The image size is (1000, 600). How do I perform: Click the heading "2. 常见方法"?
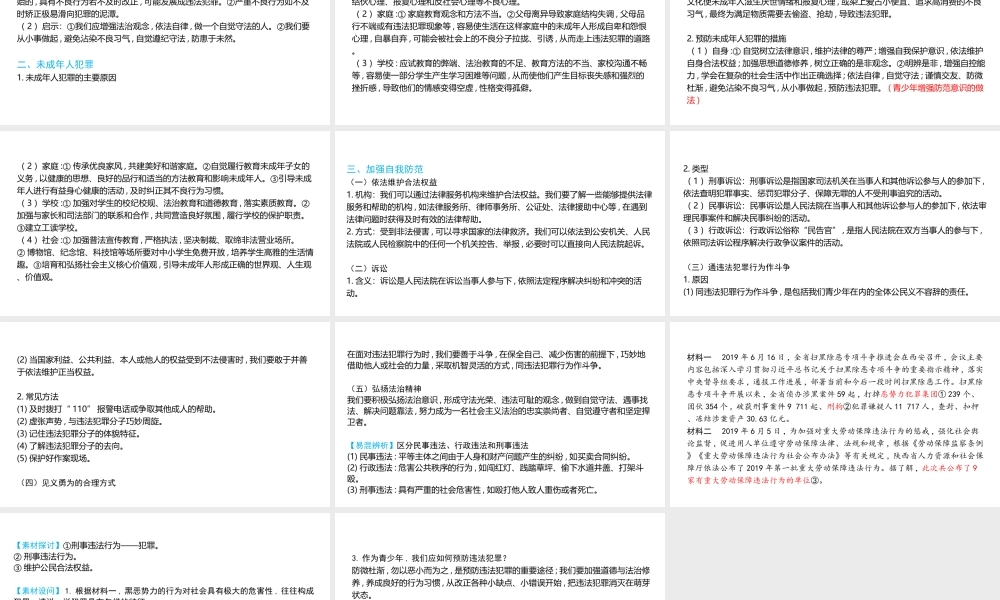coord(38,397)
